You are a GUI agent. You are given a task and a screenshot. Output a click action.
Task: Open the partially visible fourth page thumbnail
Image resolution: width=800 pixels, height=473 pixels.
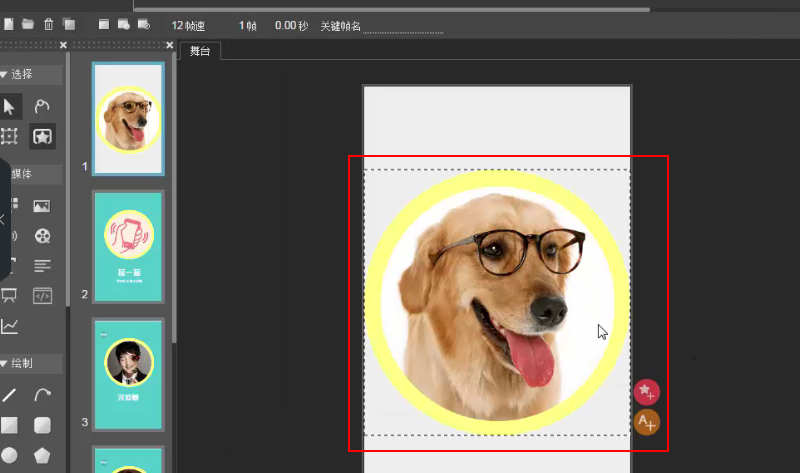pos(128,460)
